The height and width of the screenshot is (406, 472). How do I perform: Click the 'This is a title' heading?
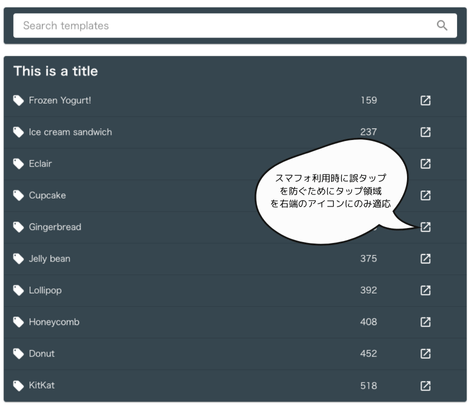pyautogui.click(x=56, y=71)
